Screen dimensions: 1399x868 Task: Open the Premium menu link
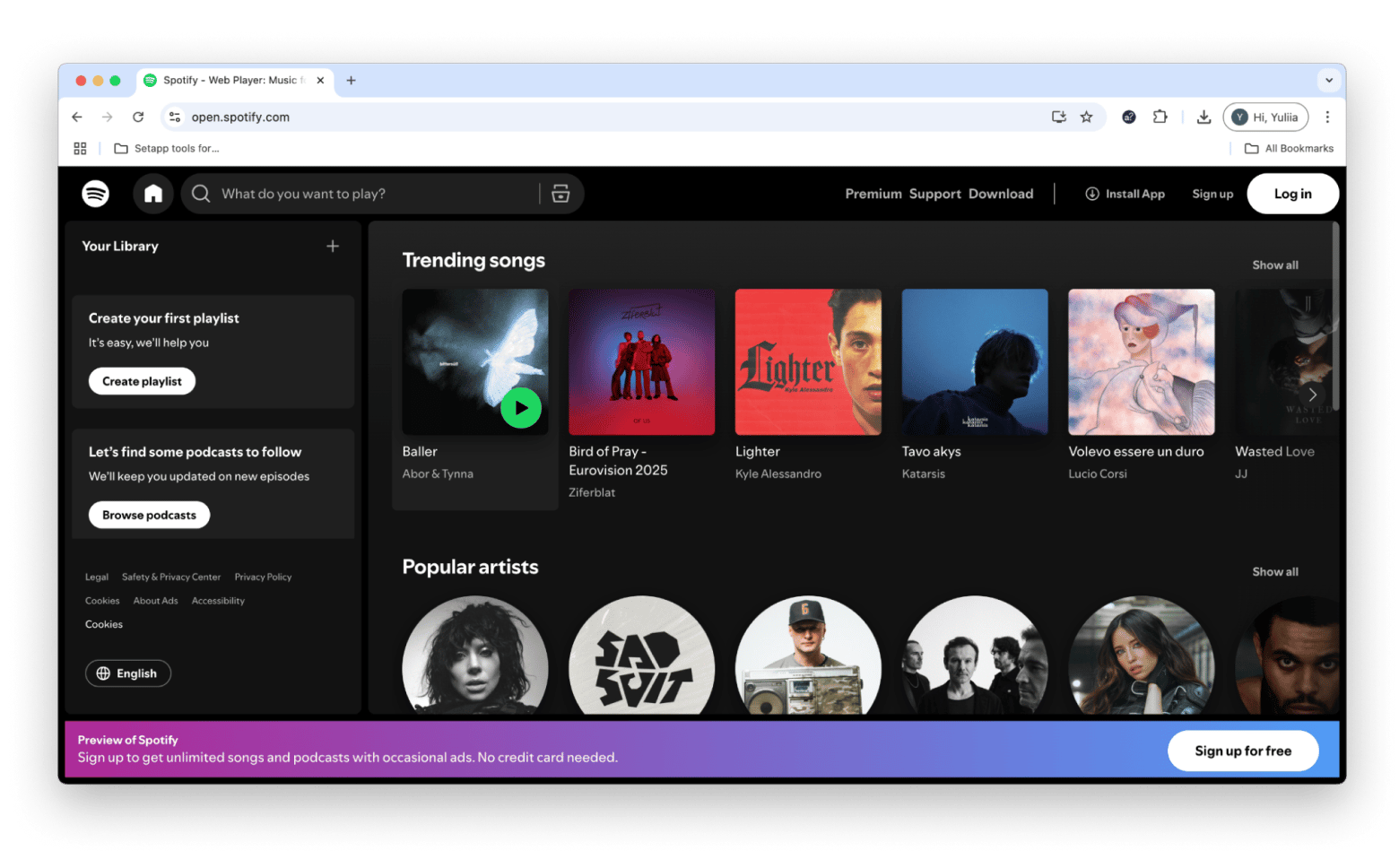pos(873,194)
